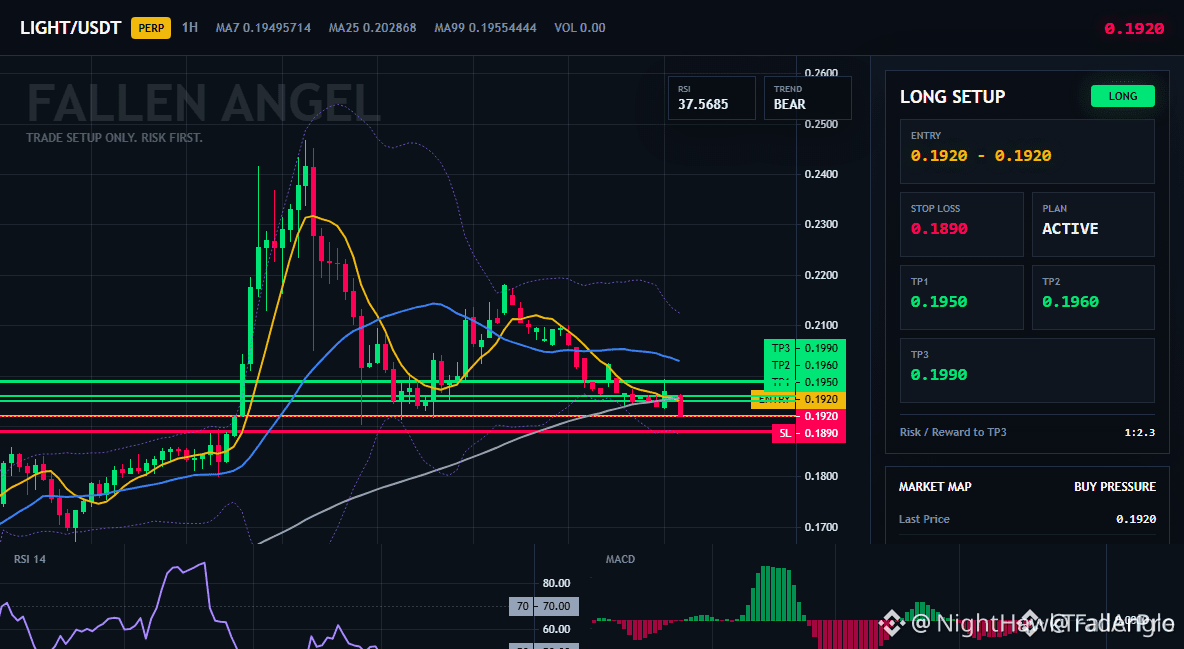The width and height of the screenshot is (1184, 649).
Task: Click the MA7 0.19495714 indicator value
Action: tap(263, 28)
